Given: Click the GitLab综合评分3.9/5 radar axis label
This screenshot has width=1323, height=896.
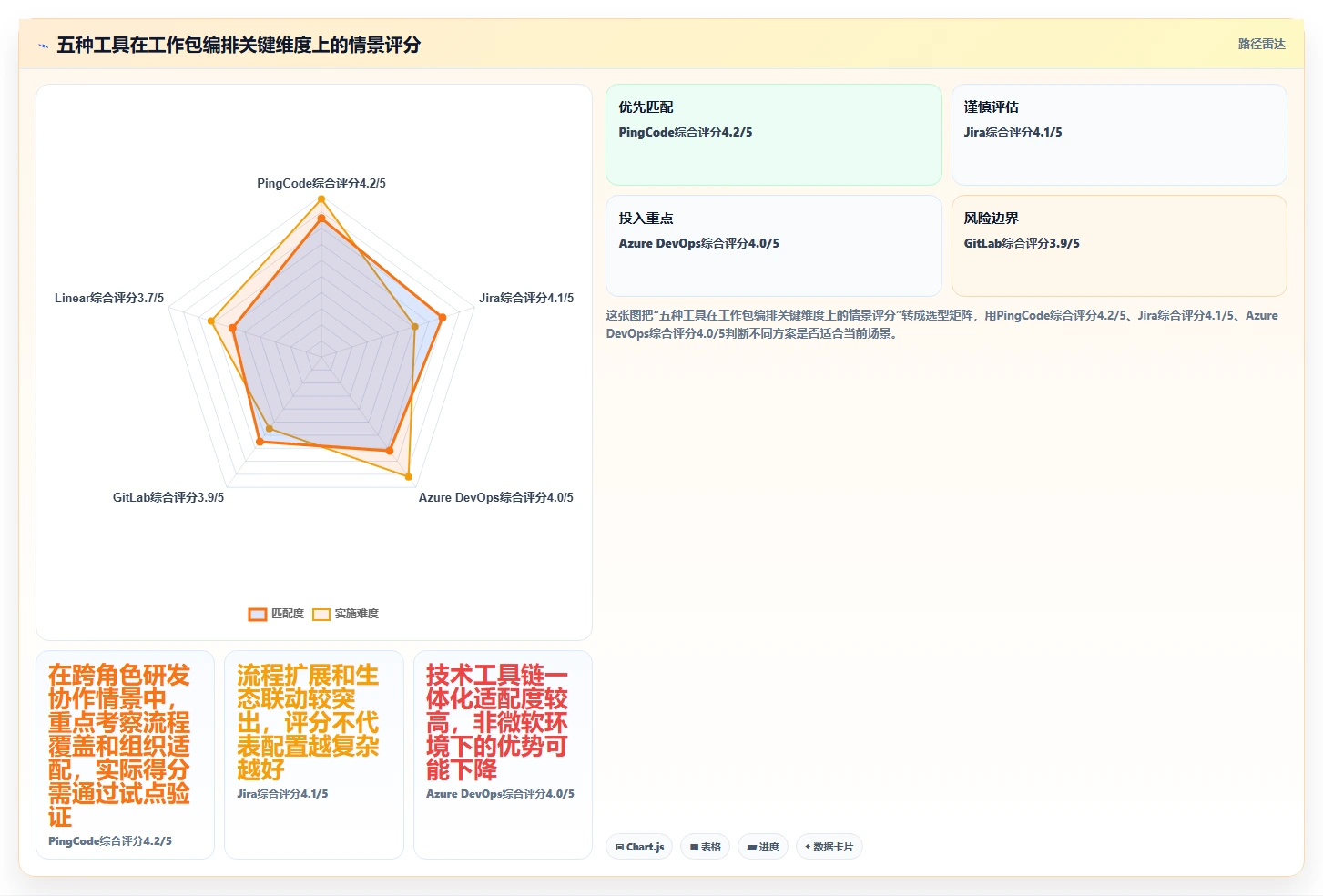Looking at the screenshot, I should click(168, 497).
